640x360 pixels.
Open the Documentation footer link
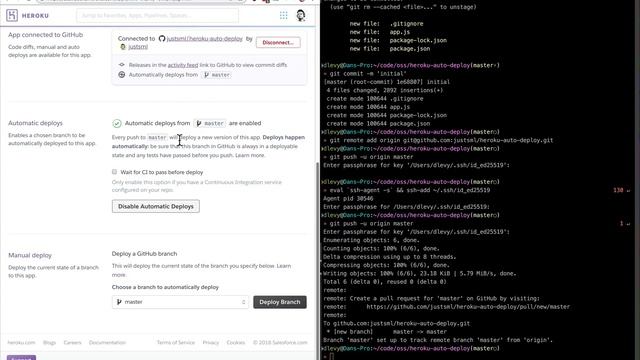coord(107,342)
